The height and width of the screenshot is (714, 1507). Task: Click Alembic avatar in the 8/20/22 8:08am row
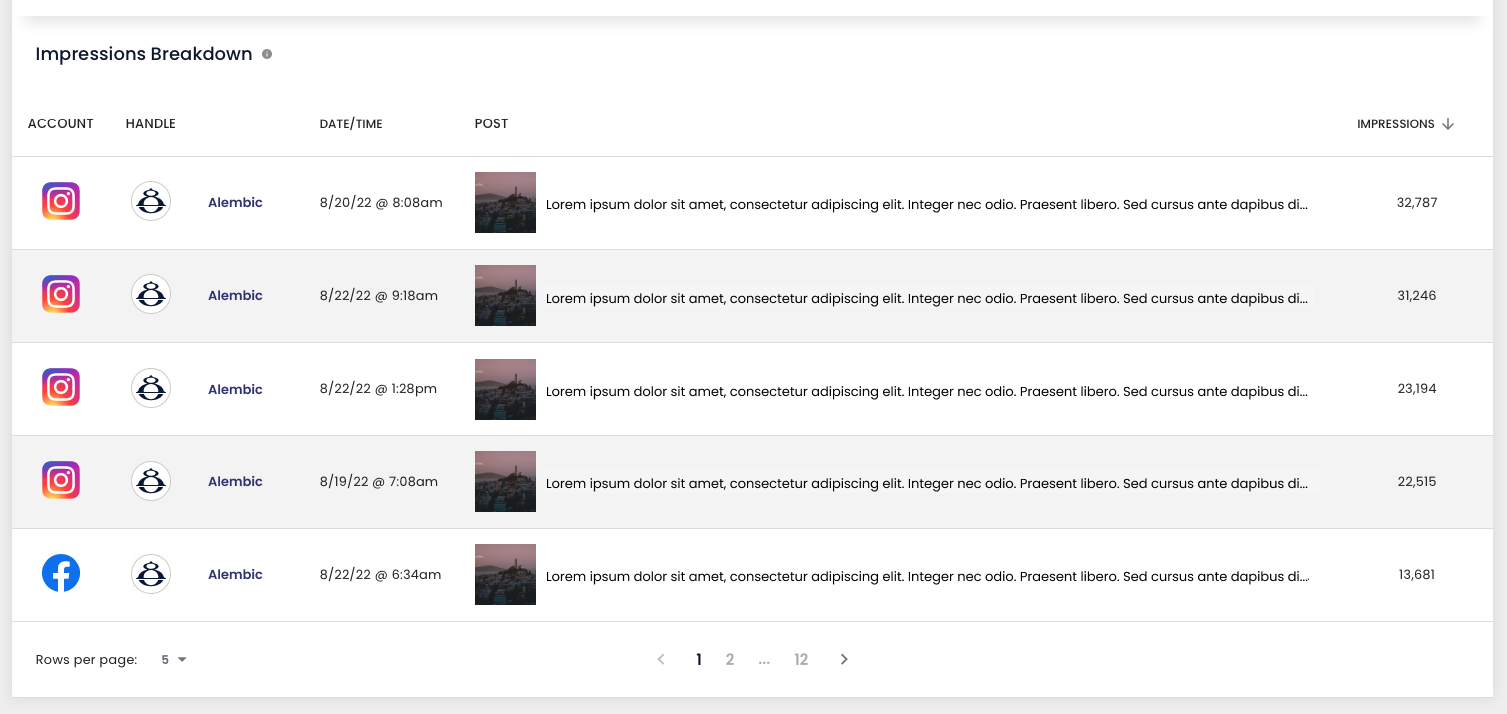(151, 201)
